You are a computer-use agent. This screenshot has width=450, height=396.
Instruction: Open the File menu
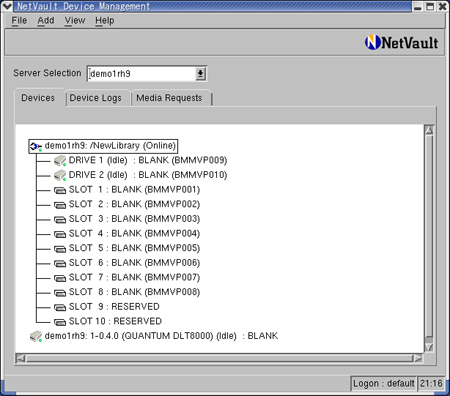coord(19,21)
